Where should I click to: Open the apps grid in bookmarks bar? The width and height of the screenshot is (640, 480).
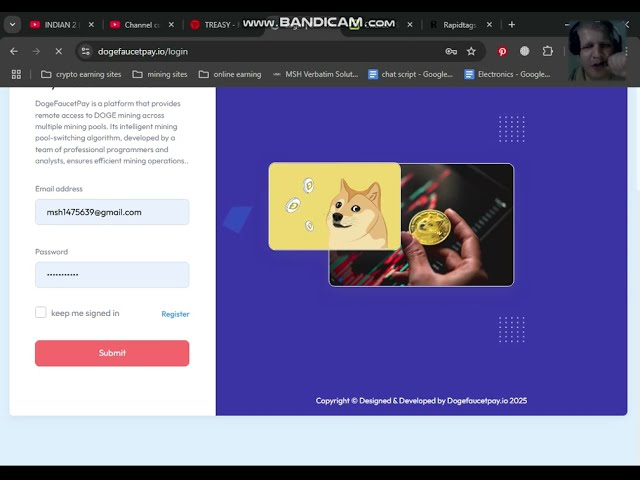point(16,74)
